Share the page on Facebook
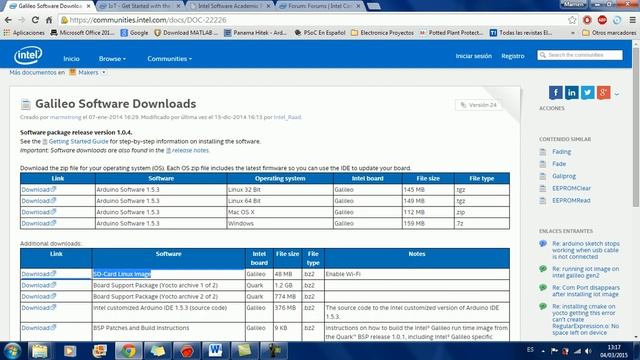 (556, 93)
